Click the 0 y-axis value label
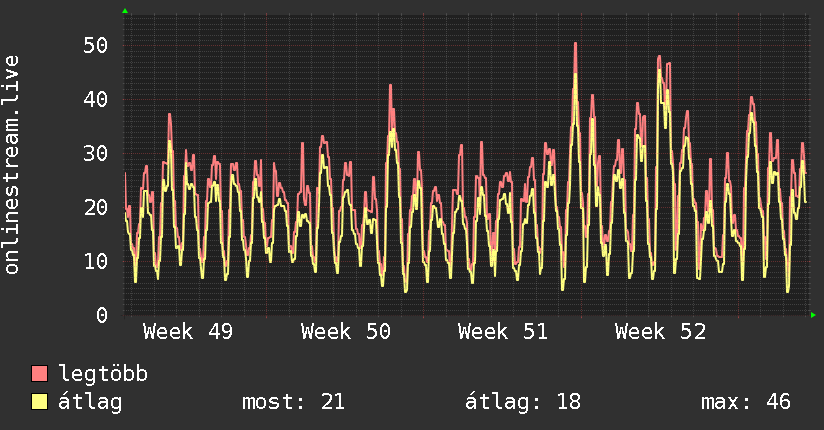Screen dimensions: 824x430 [x=101, y=315]
